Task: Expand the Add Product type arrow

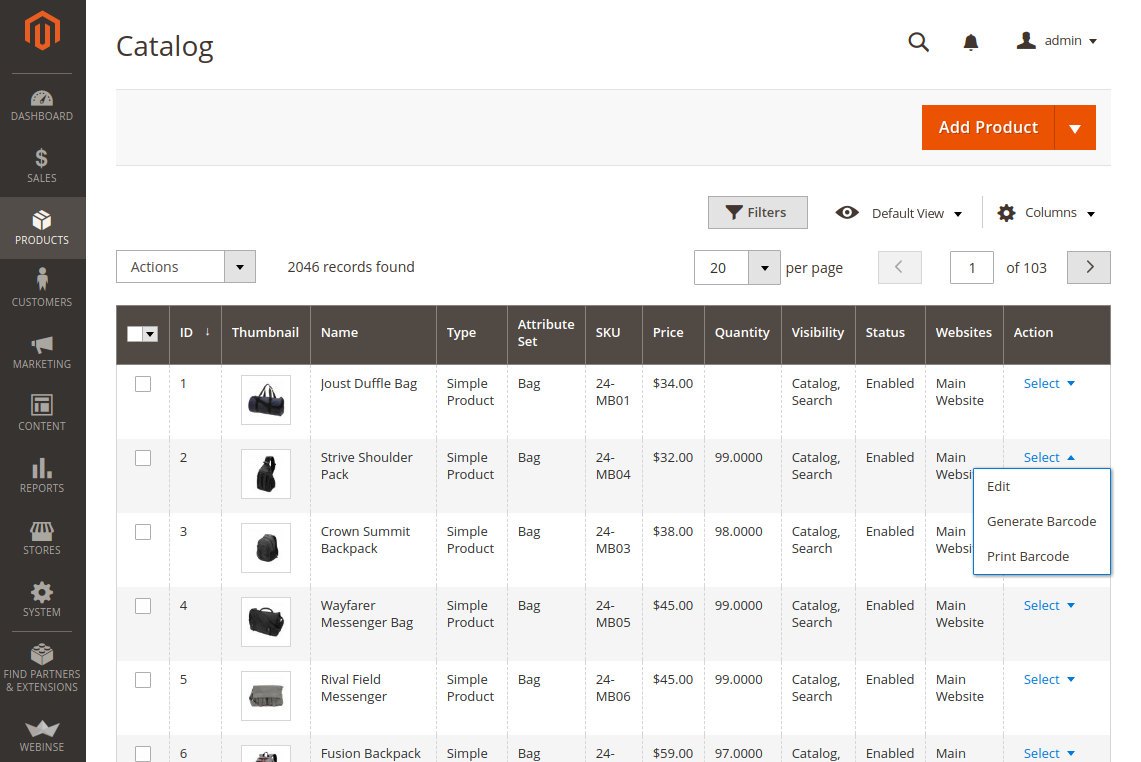Action: 1075,127
